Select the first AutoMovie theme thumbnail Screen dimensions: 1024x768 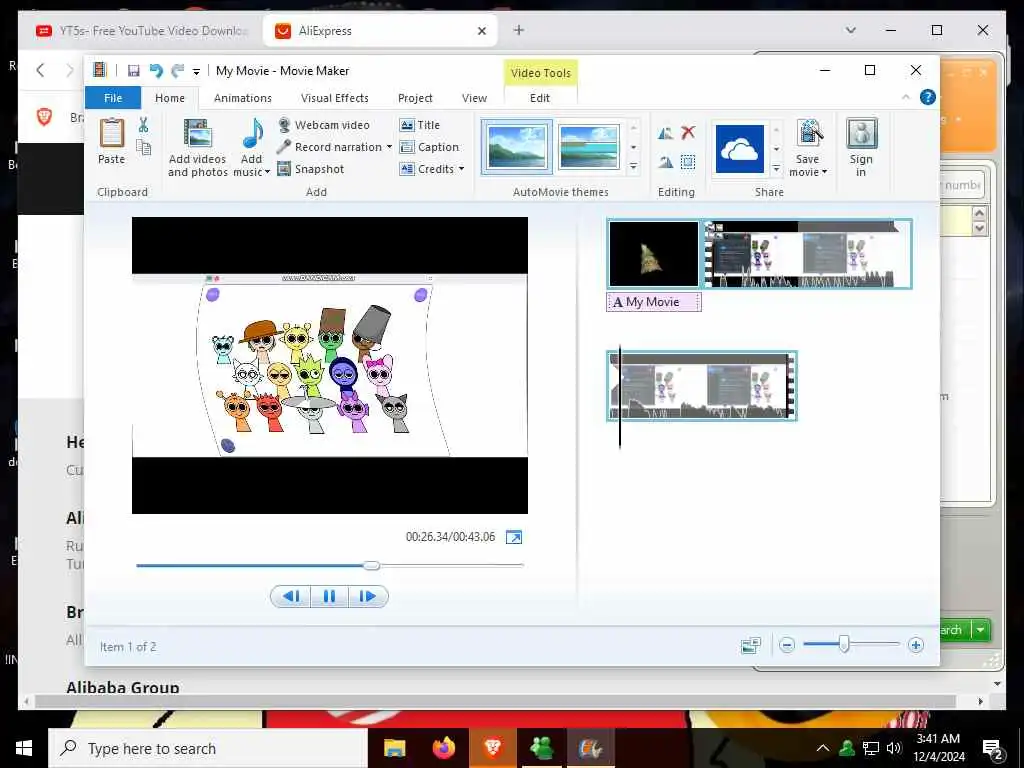517,147
